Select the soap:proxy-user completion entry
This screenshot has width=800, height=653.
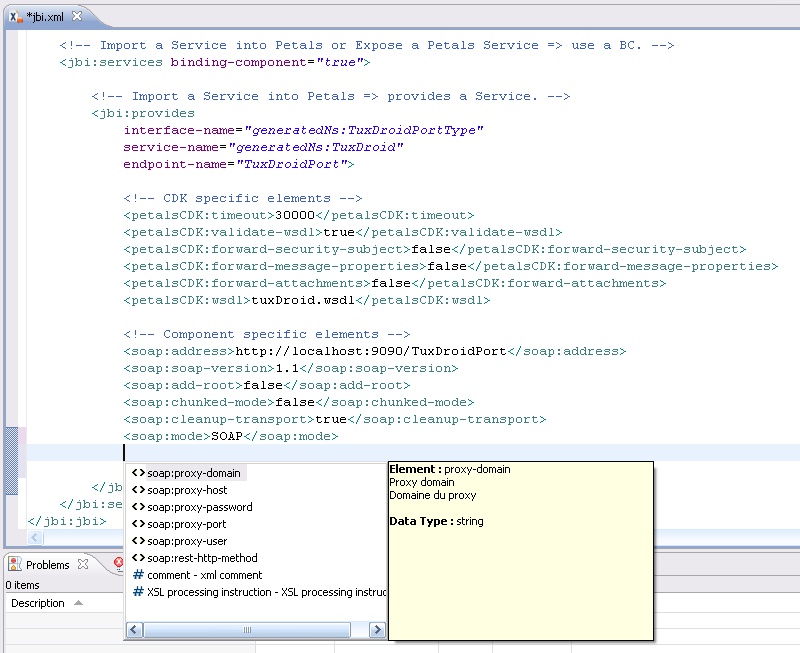pos(187,541)
